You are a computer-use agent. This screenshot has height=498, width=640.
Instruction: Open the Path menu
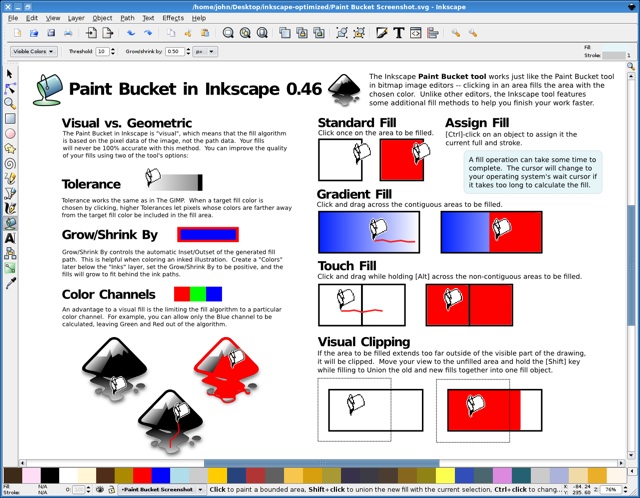point(127,18)
